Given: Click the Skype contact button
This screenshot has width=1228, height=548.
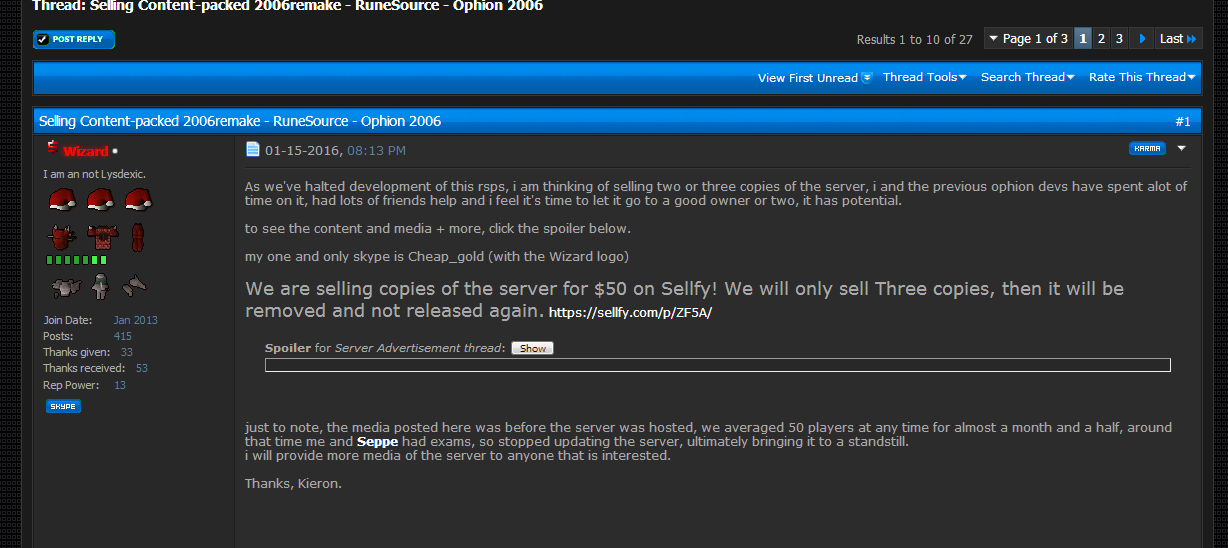Looking at the screenshot, I should click(63, 406).
